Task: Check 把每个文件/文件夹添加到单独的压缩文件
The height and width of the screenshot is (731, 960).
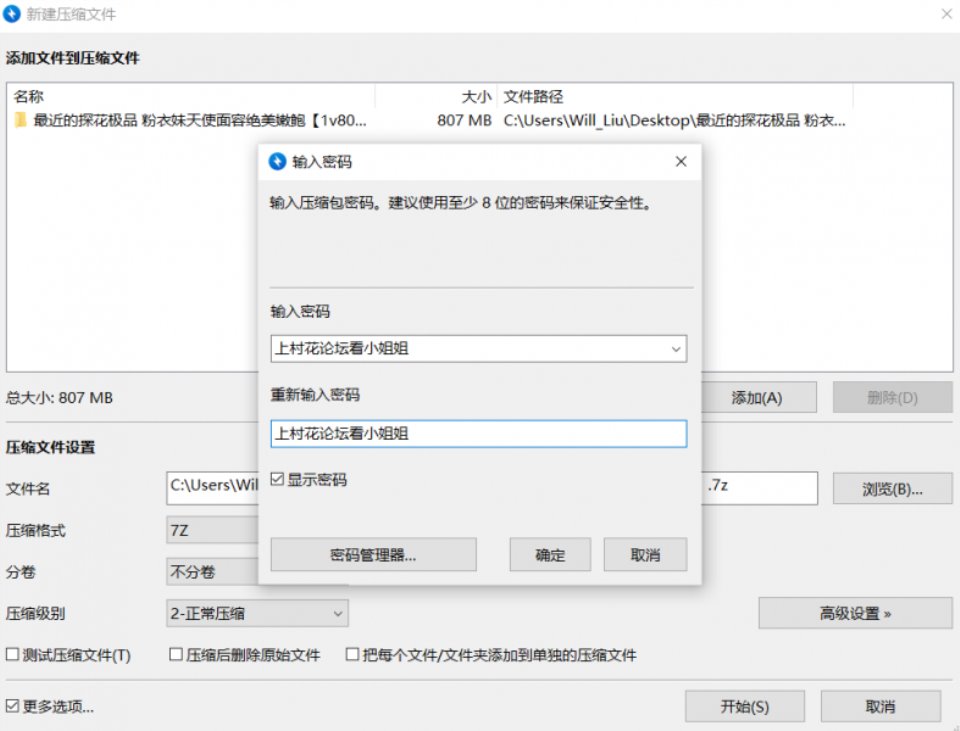Action: point(352,654)
